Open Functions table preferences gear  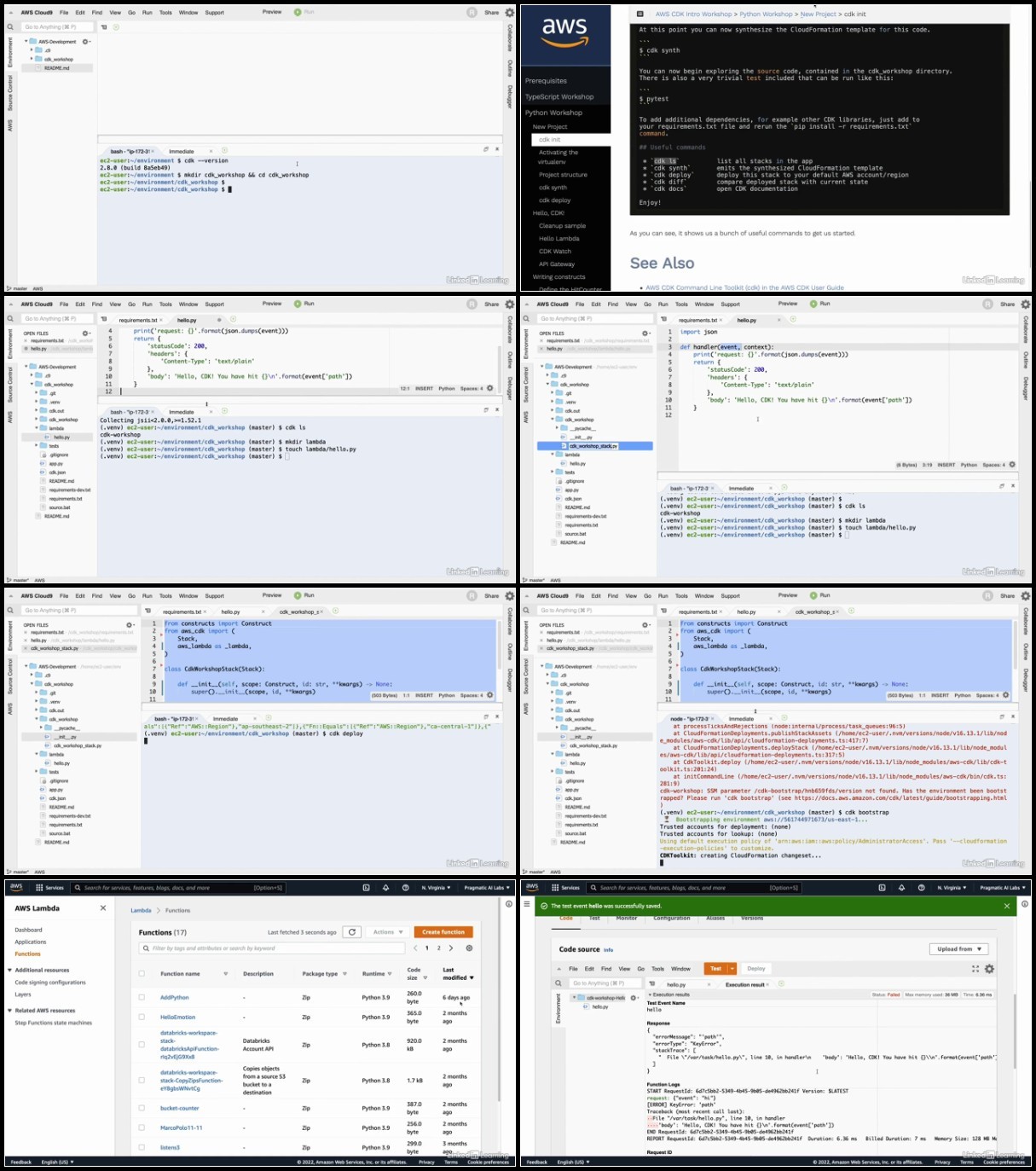[x=469, y=948]
